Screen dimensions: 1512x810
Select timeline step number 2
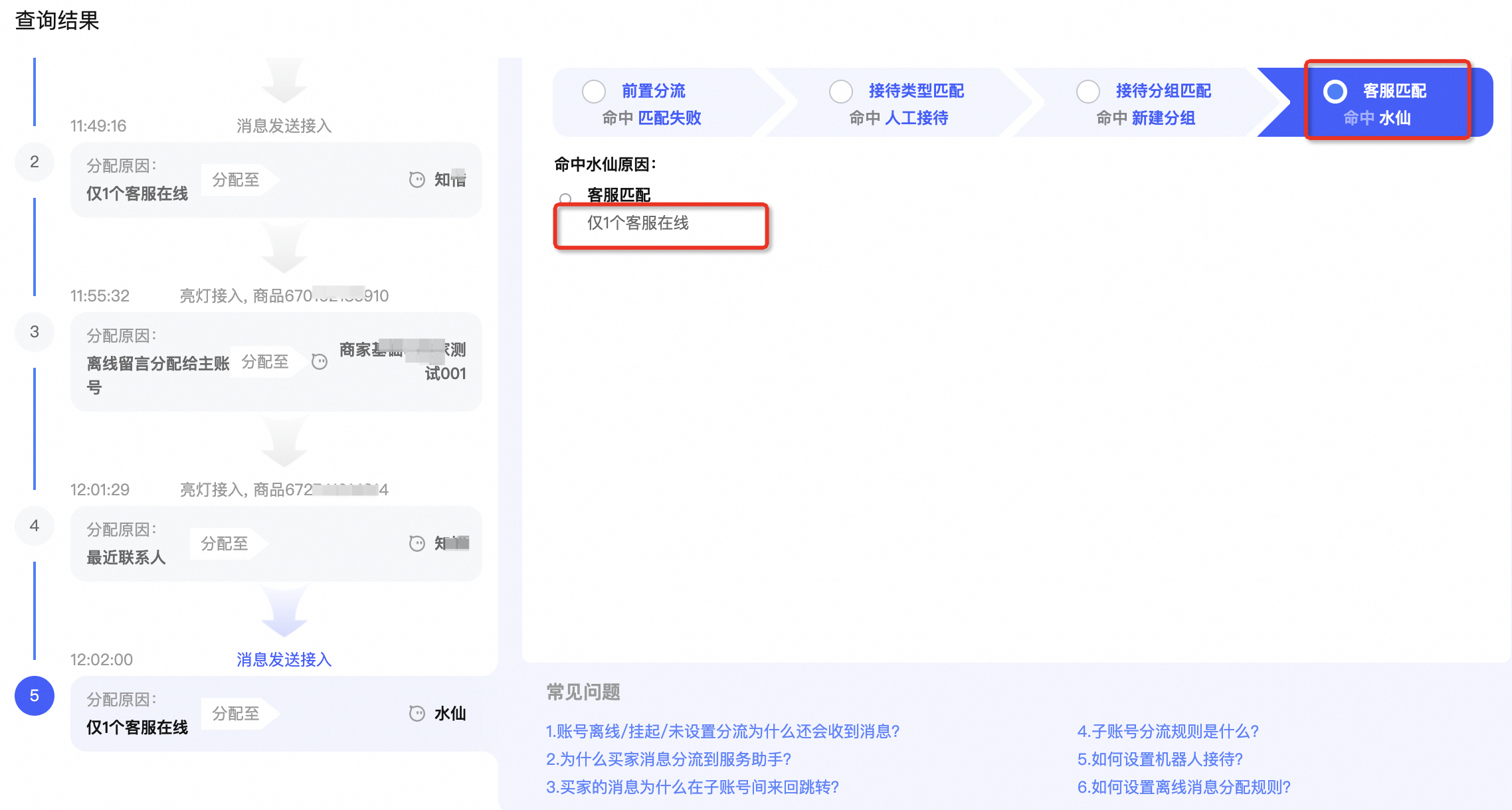coord(35,161)
